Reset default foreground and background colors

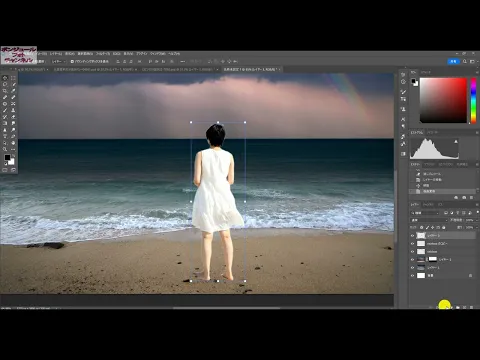pyautogui.click(x=6, y=164)
